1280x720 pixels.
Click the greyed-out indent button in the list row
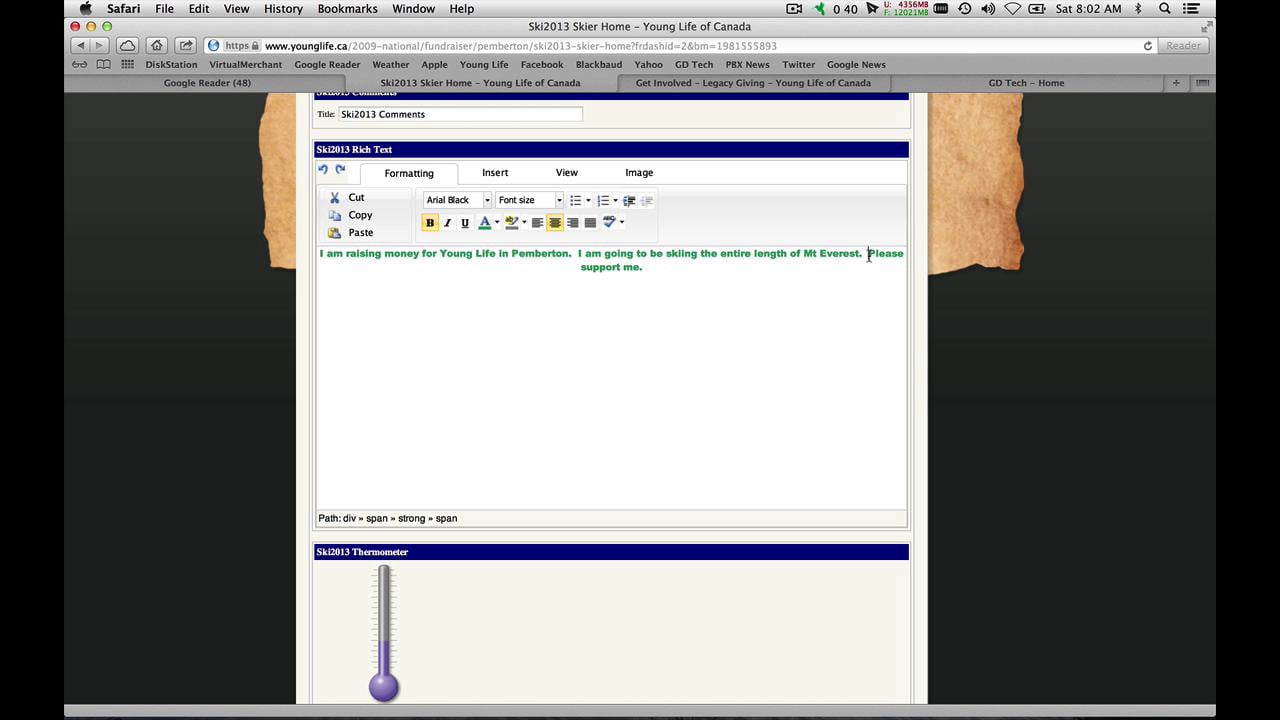click(x=647, y=201)
